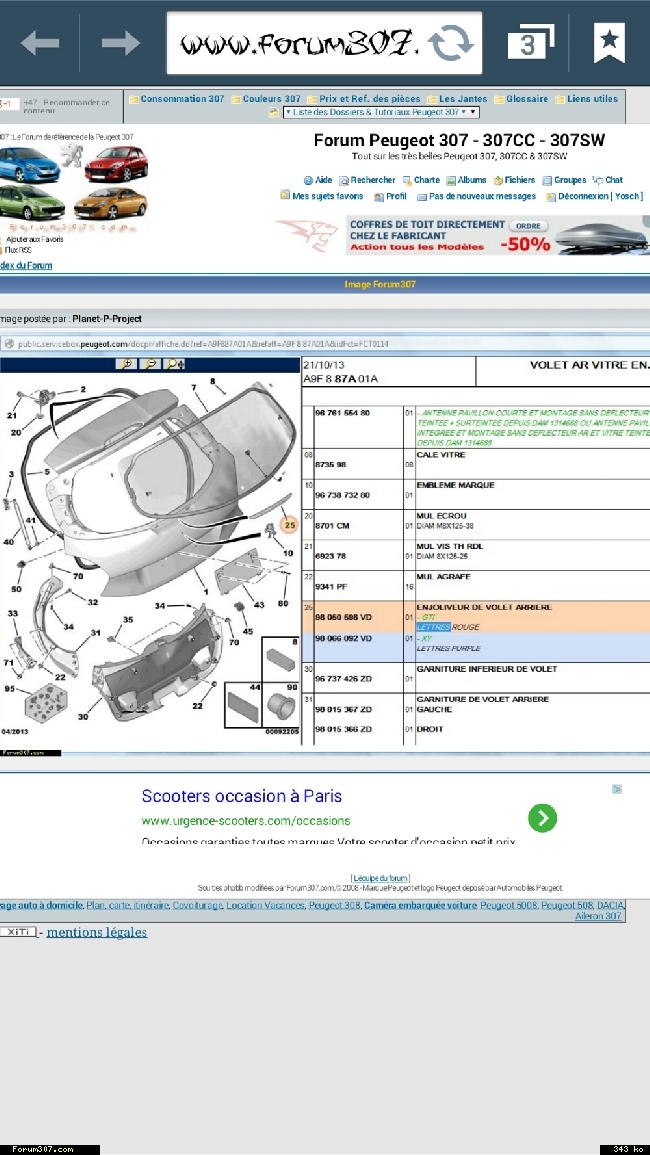Open Plan, carte, itinéraire footer link

click(127, 905)
